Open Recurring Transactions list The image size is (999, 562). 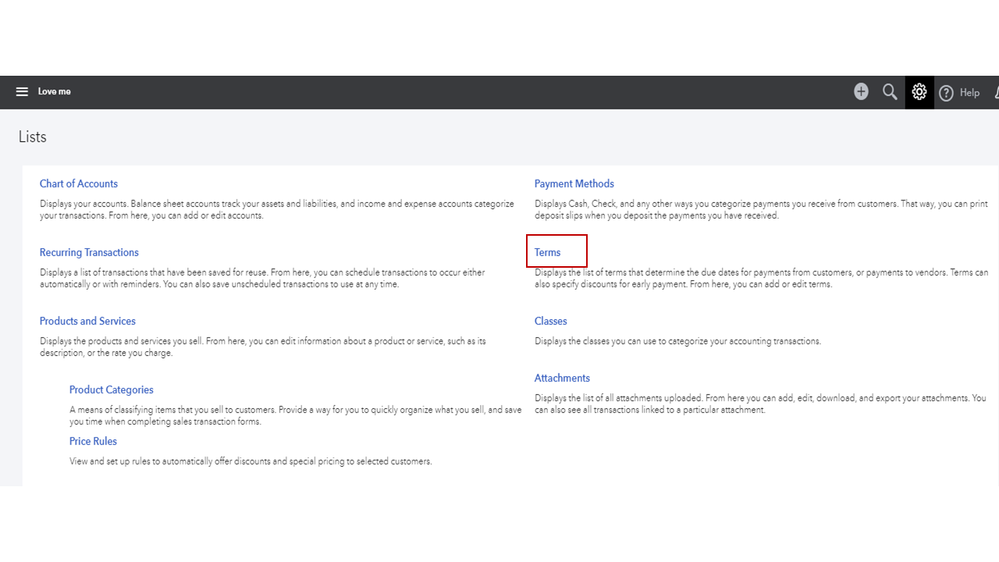(89, 252)
